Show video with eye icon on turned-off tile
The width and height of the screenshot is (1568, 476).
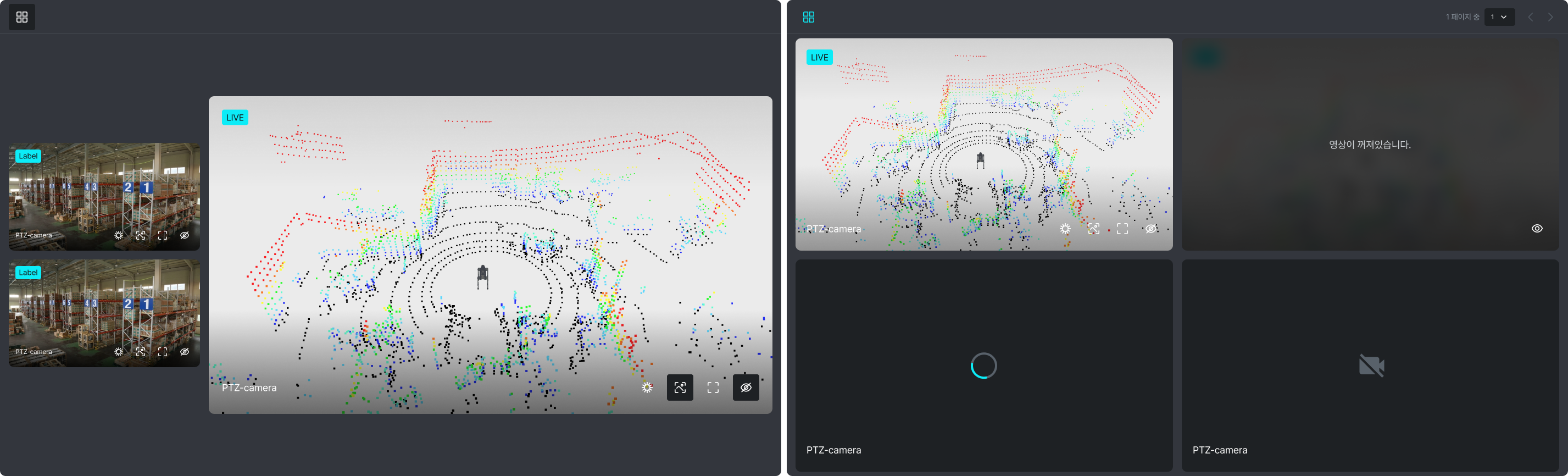tap(1536, 229)
